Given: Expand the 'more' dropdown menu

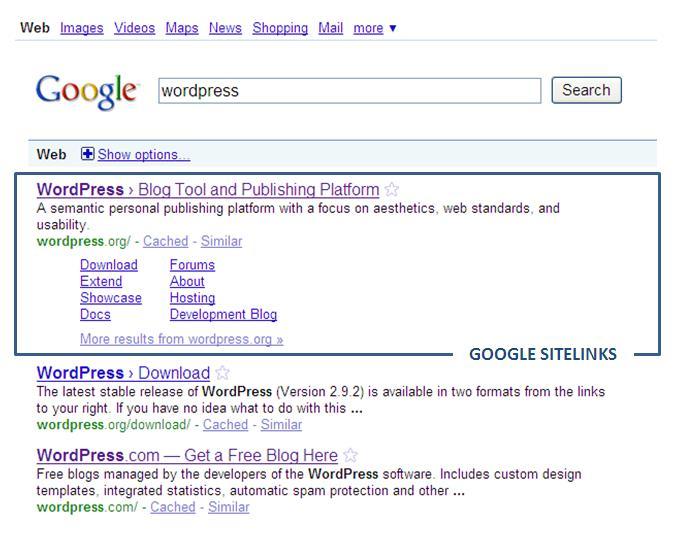Looking at the screenshot, I should [375, 28].
